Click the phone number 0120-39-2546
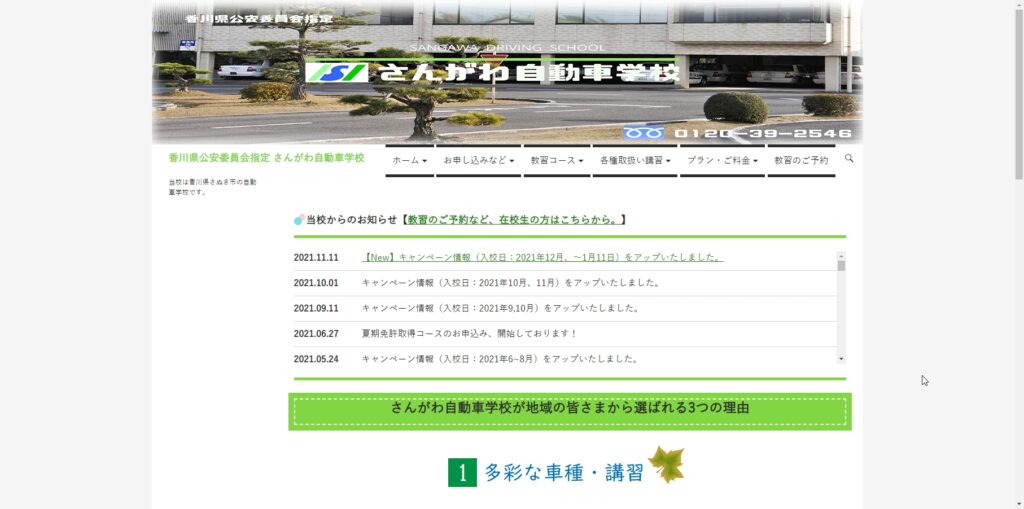 [x=763, y=133]
